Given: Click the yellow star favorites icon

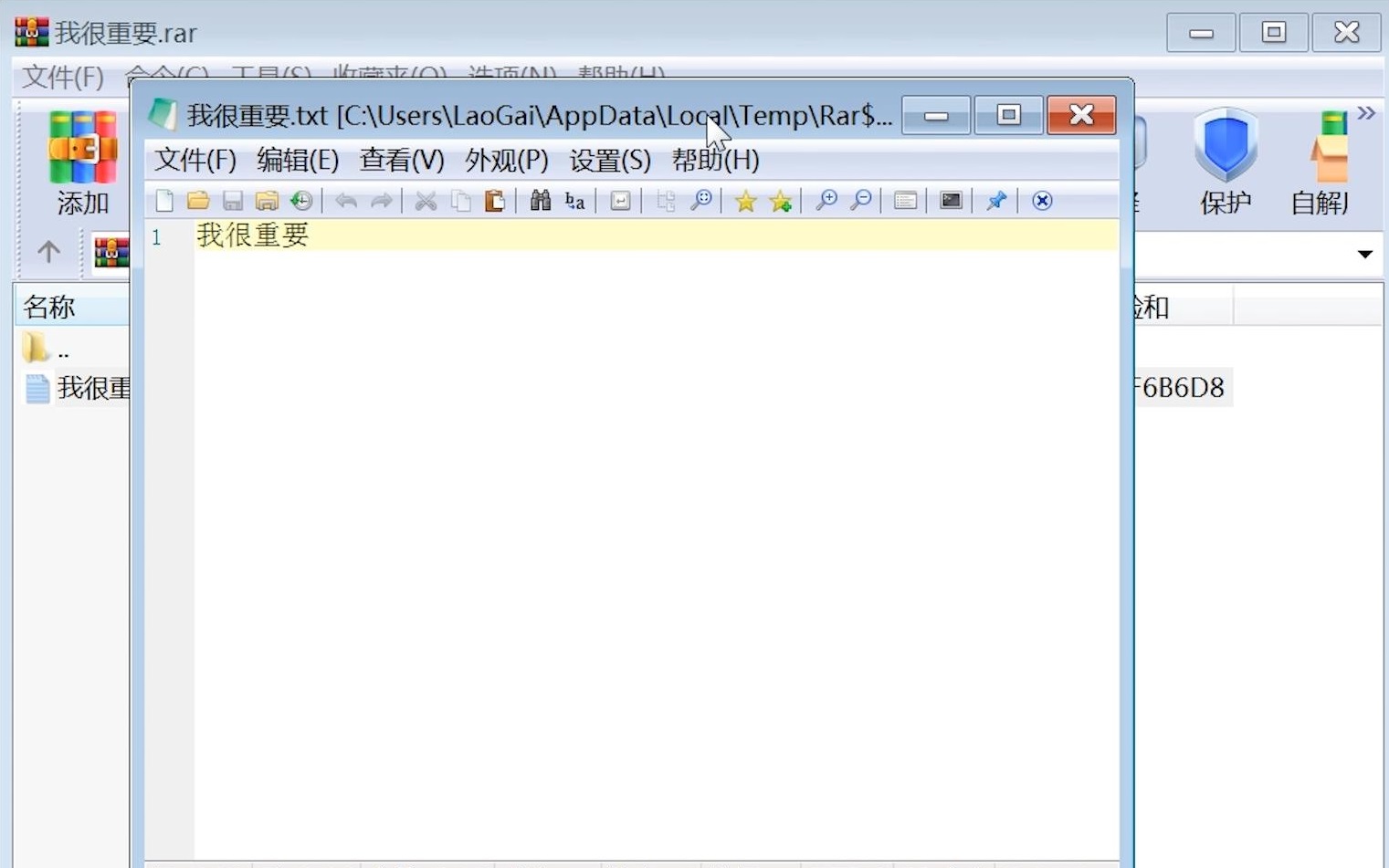Looking at the screenshot, I should pos(746,201).
